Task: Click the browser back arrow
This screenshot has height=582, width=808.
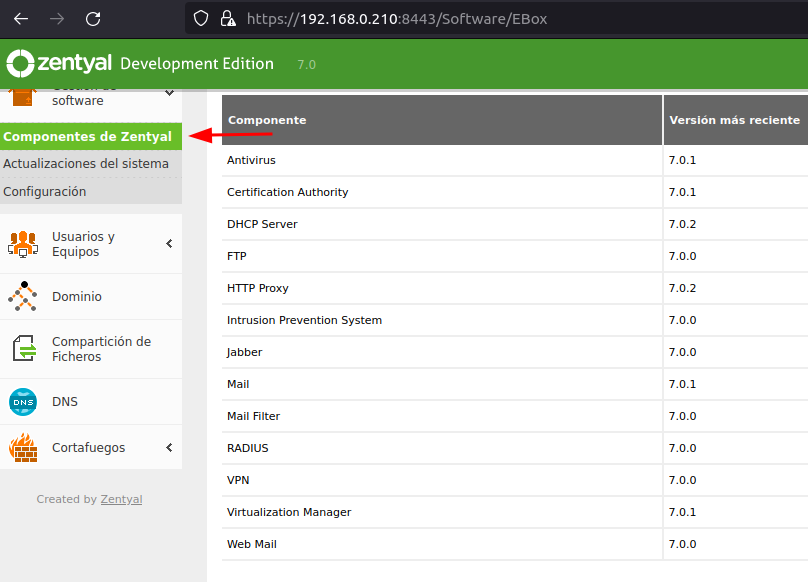Action: [x=21, y=19]
